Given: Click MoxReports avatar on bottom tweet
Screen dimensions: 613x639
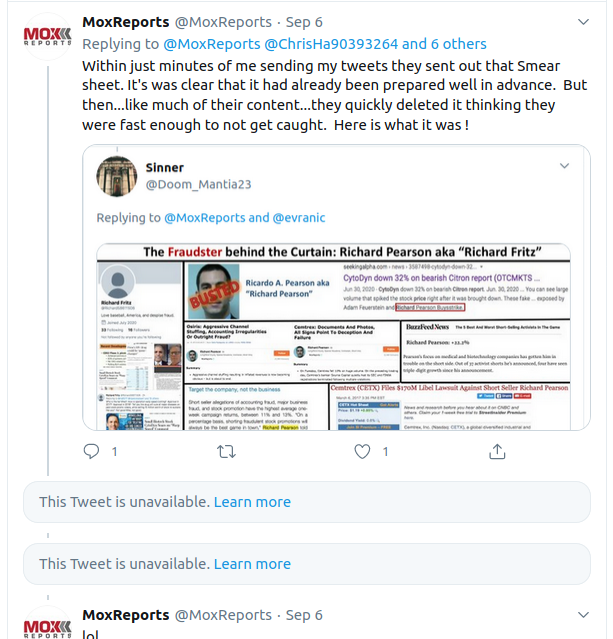Looking at the screenshot, I should (x=48, y=624).
